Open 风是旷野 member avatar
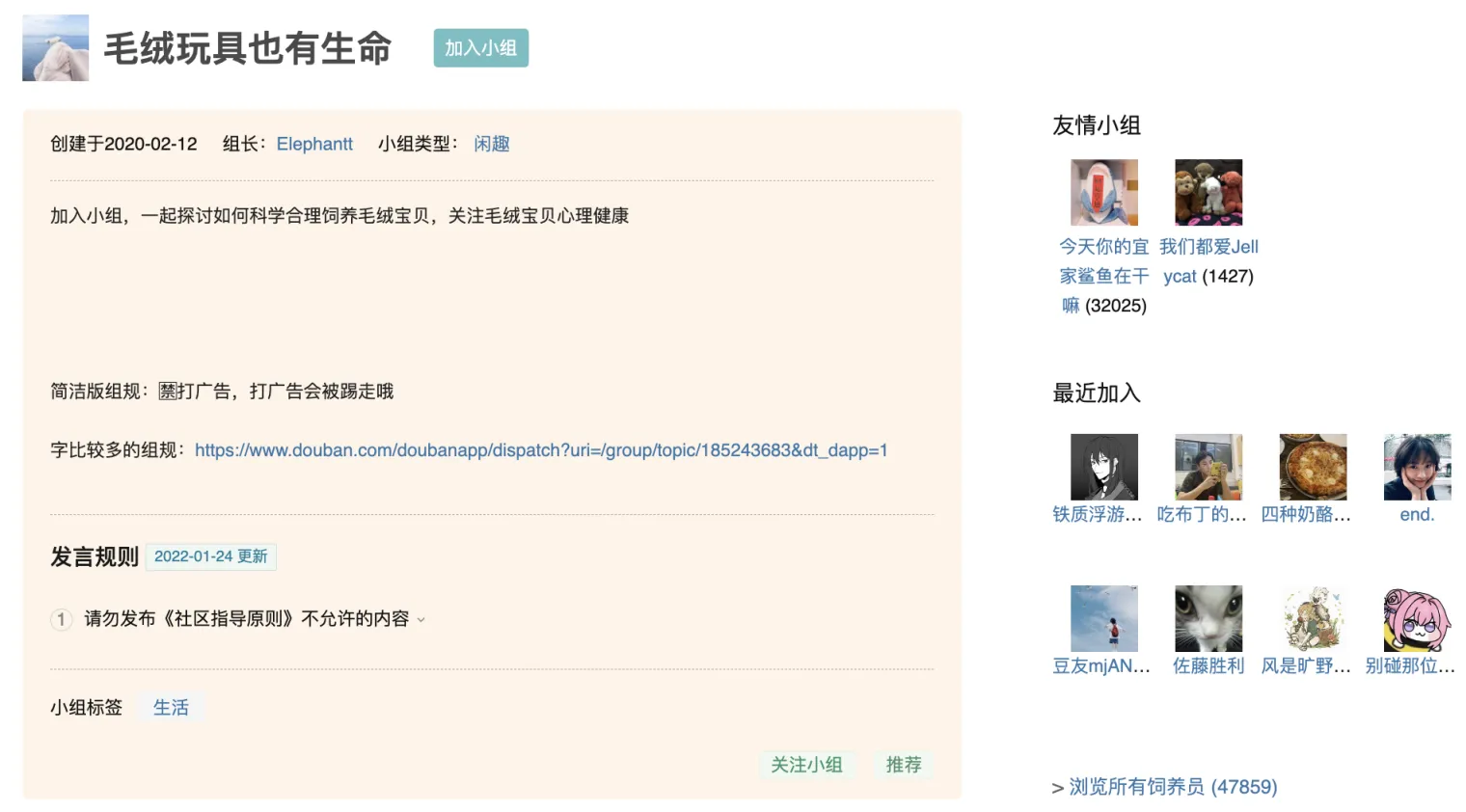This screenshot has height=812, width=1466. coord(1313,618)
